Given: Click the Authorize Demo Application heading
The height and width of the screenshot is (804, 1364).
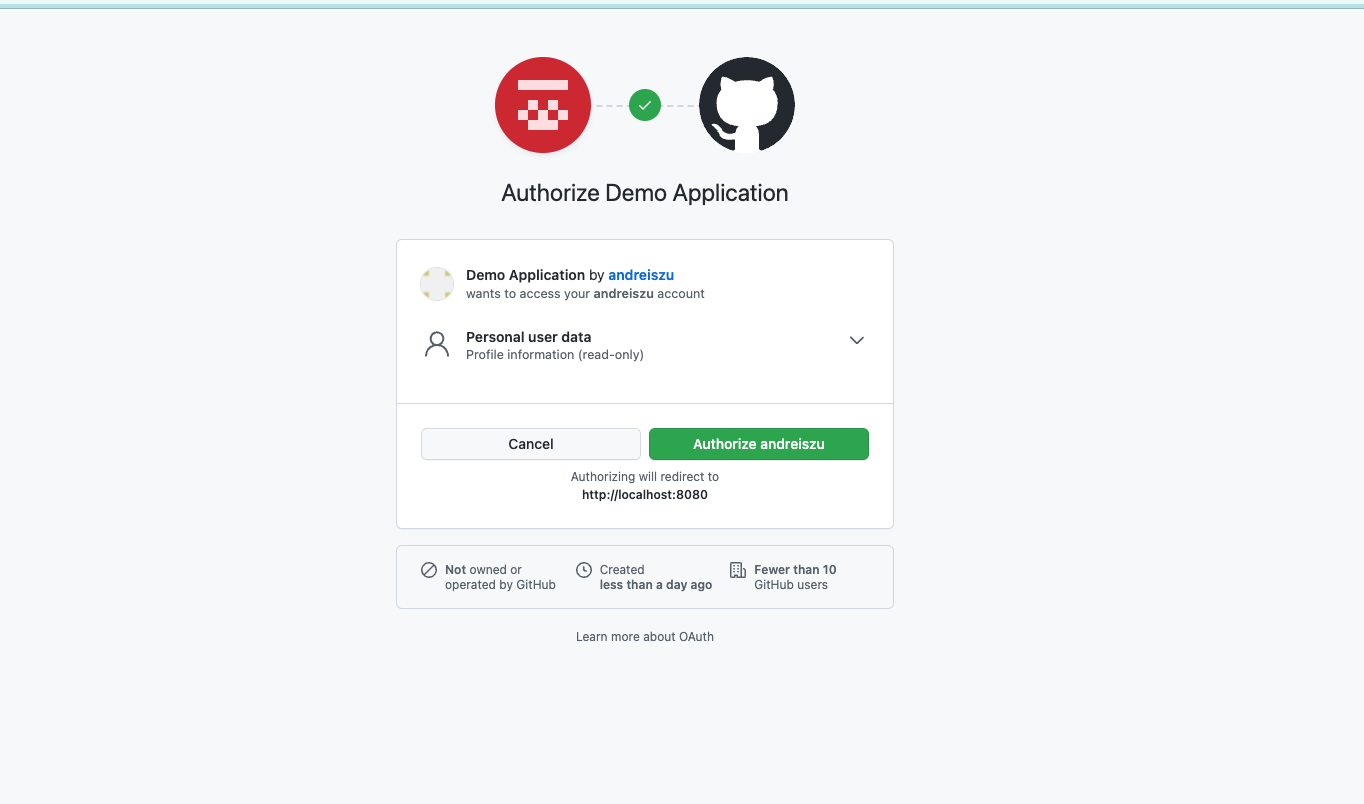Looking at the screenshot, I should (x=645, y=193).
